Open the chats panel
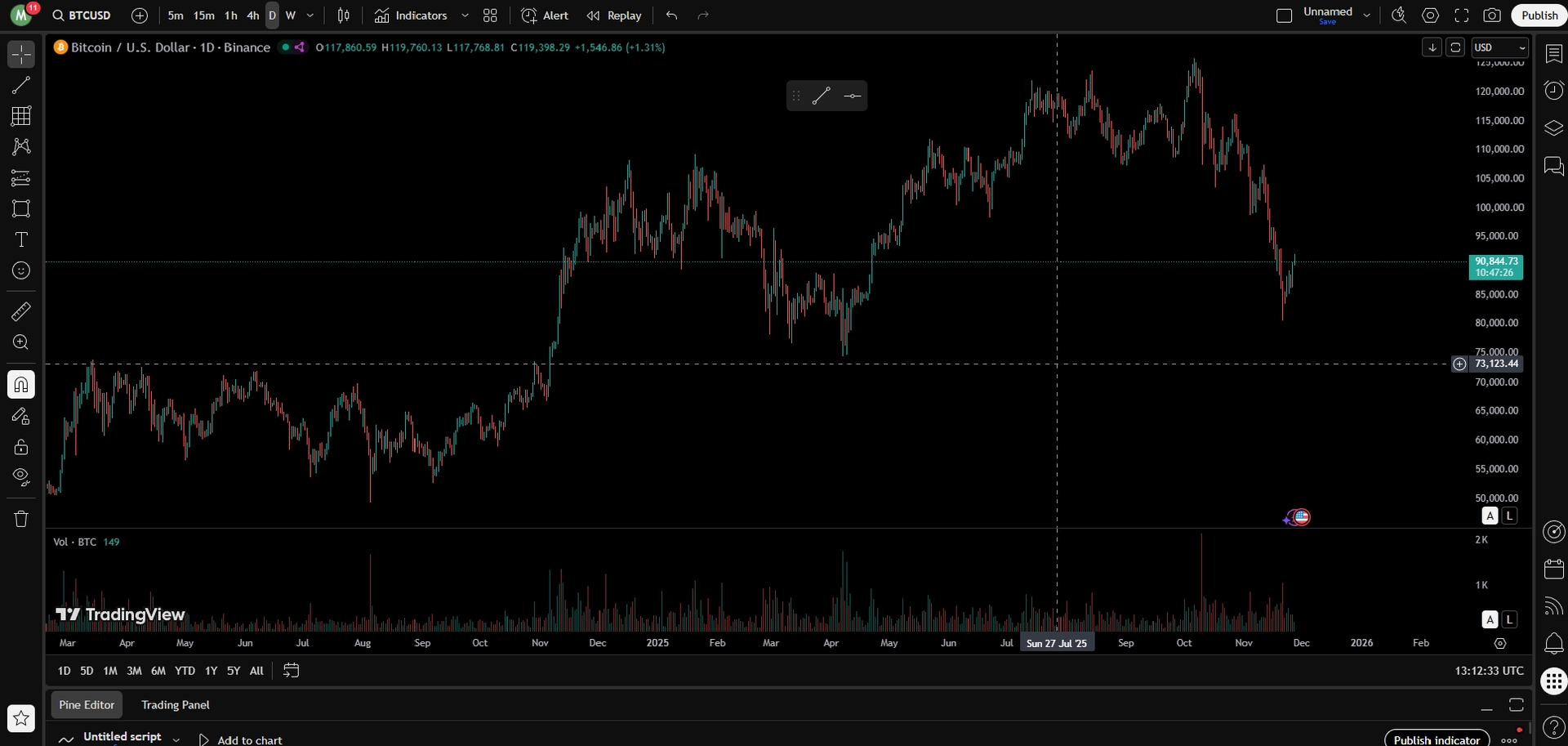Screen dimensions: 1568x746 [x=1554, y=167]
